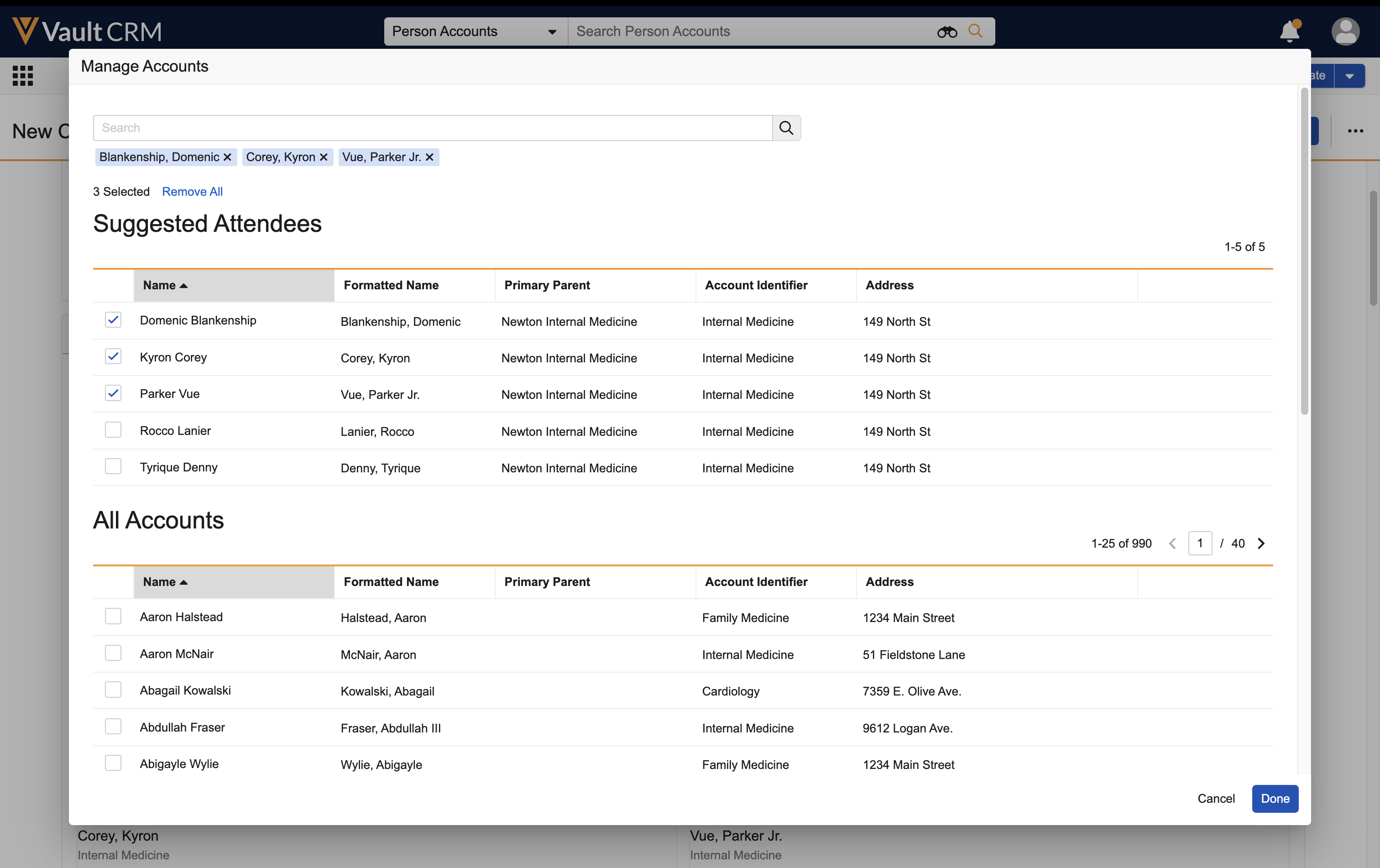Open the Person Accounts dropdown
The height and width of the screenshot is (868, 1380).
pyautogui.click(x=475, y=31)
